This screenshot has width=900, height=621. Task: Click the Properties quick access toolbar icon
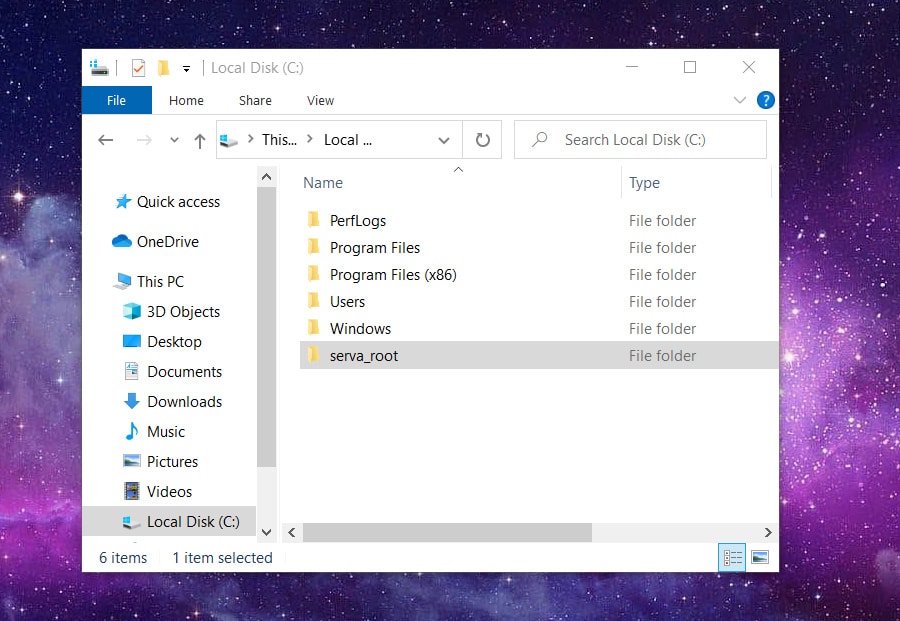tap(138, 68)
